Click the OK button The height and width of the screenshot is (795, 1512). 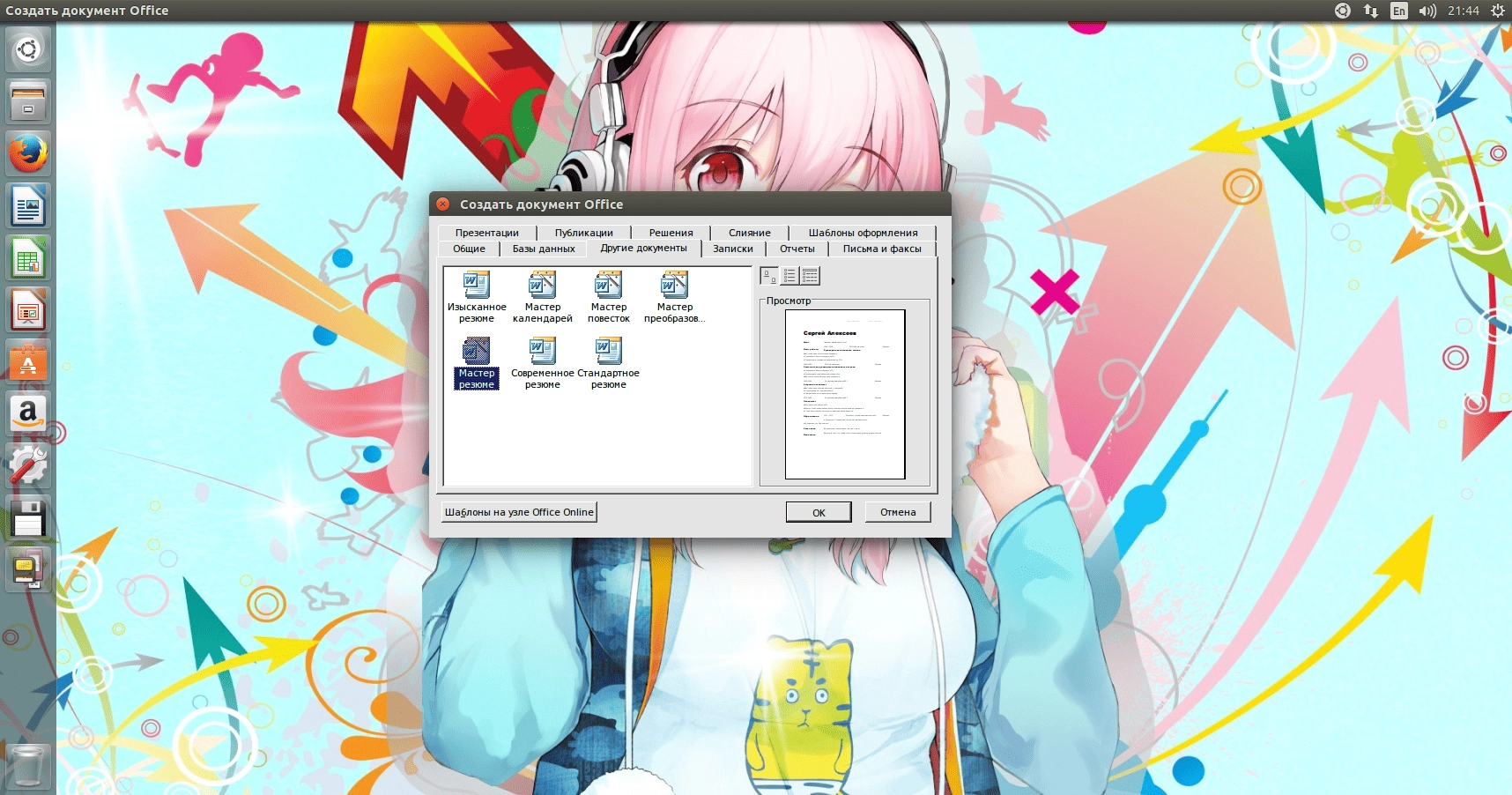819,512
